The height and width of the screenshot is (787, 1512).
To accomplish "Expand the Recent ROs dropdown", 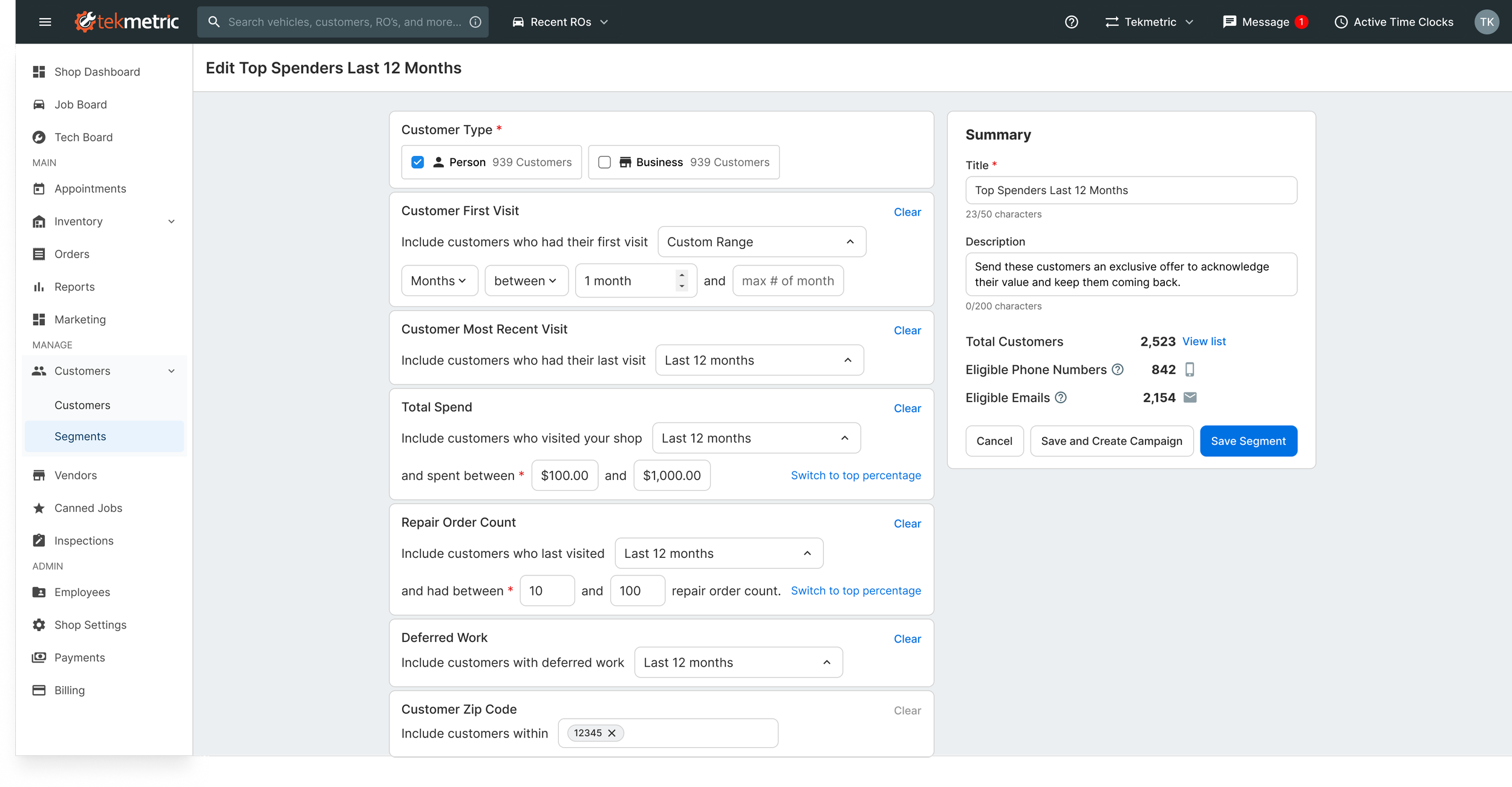I will 560,22.
